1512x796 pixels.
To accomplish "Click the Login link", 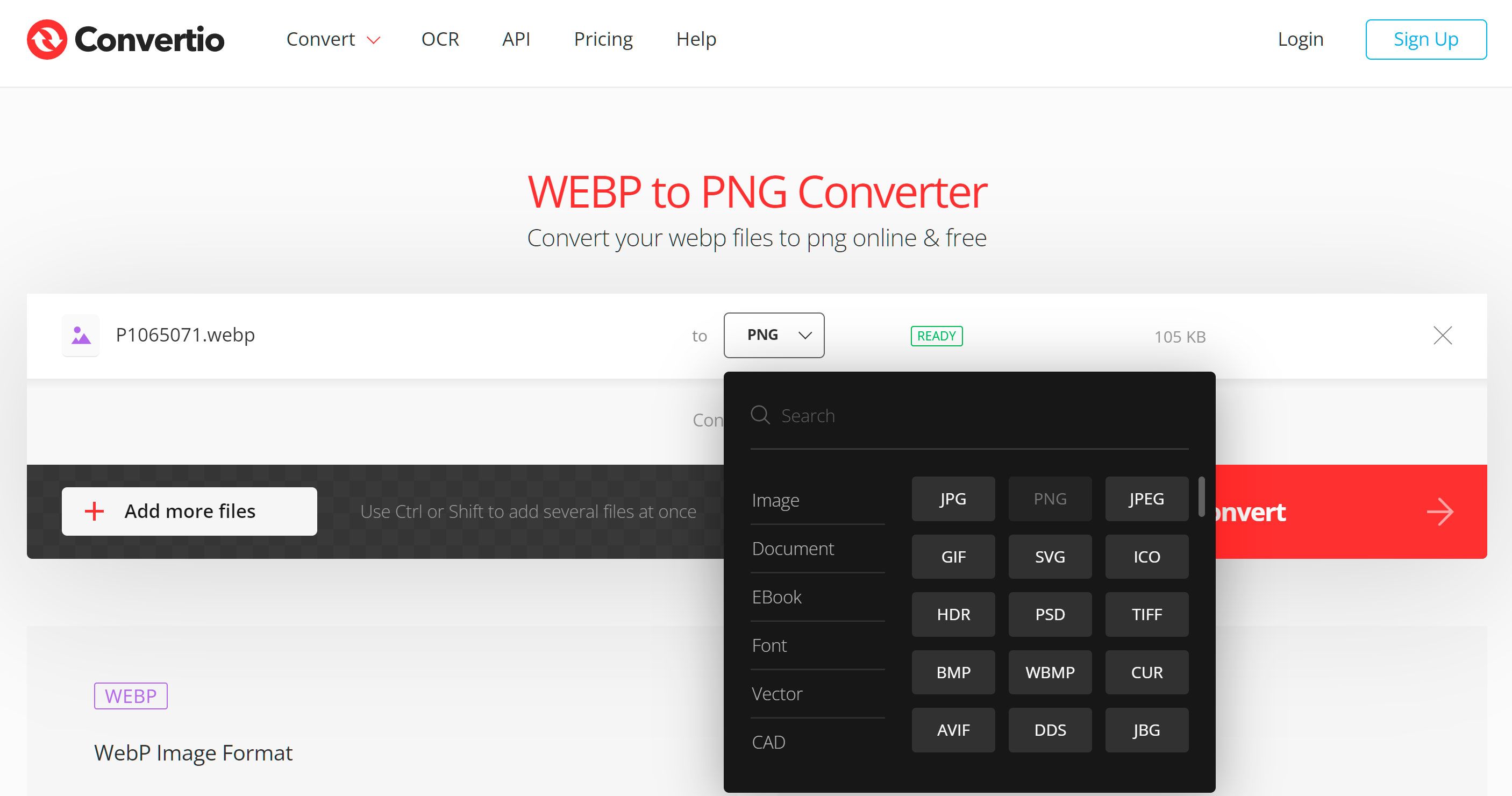I will 1300,38.
